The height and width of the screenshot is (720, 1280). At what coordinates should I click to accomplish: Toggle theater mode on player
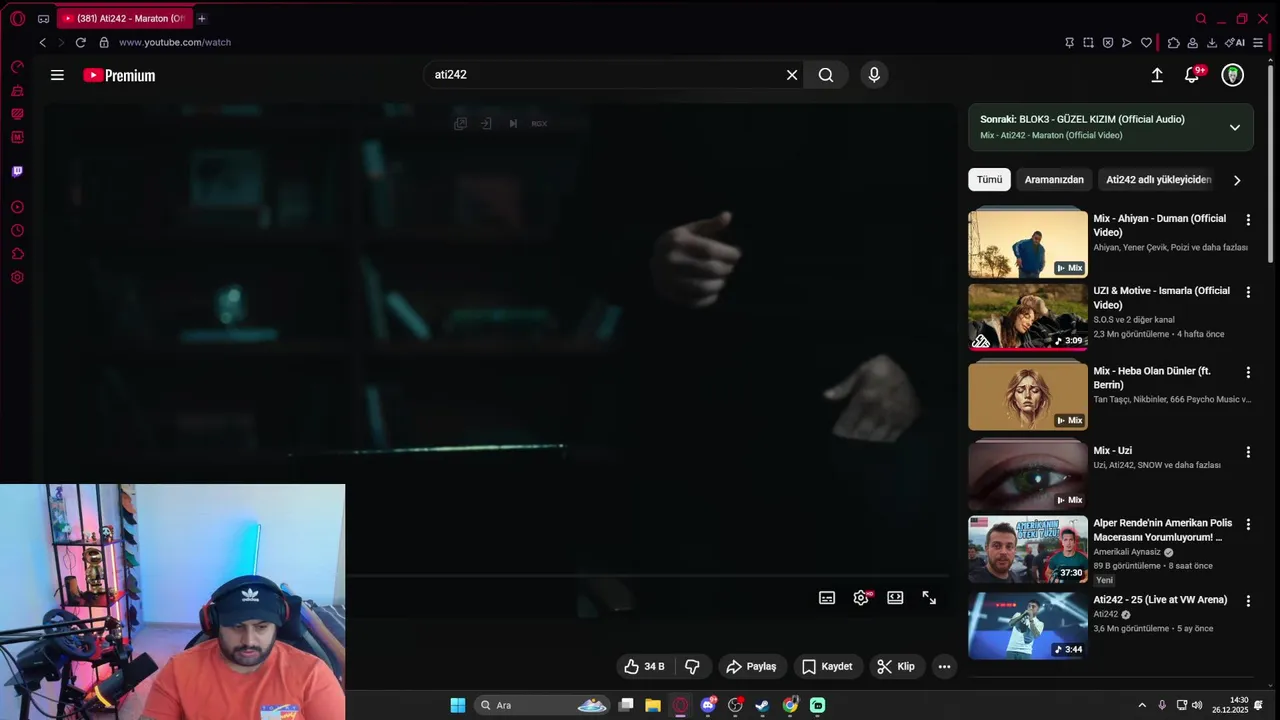[895, 598]
